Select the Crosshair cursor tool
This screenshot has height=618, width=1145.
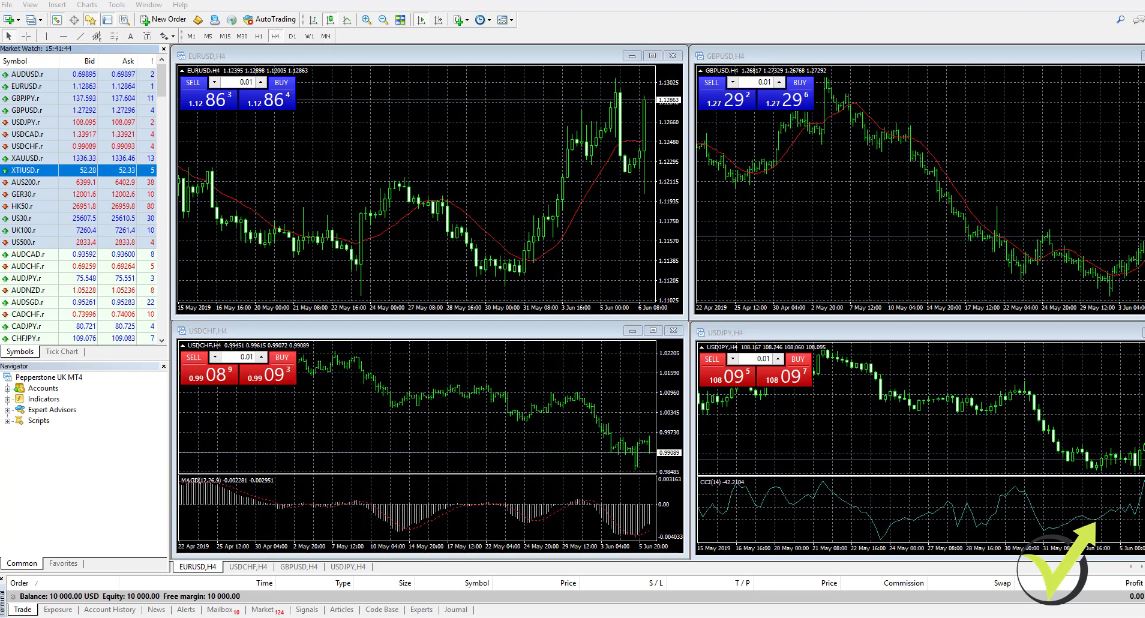click(27, 36)
